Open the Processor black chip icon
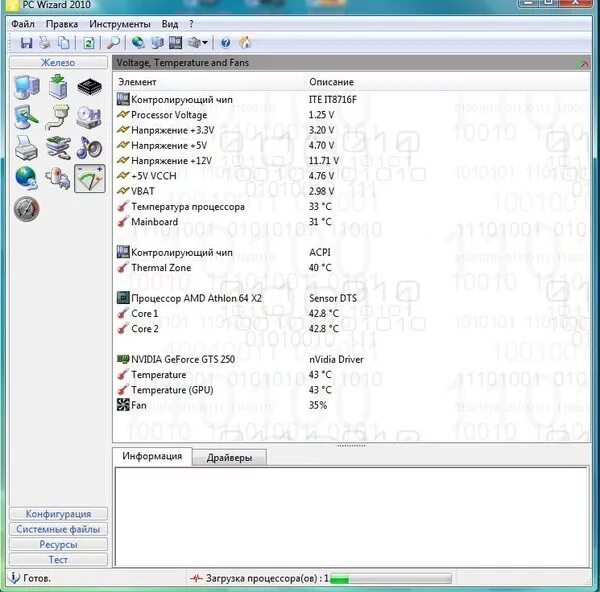Screen dimensions: 600x592 tap(89, 87)
